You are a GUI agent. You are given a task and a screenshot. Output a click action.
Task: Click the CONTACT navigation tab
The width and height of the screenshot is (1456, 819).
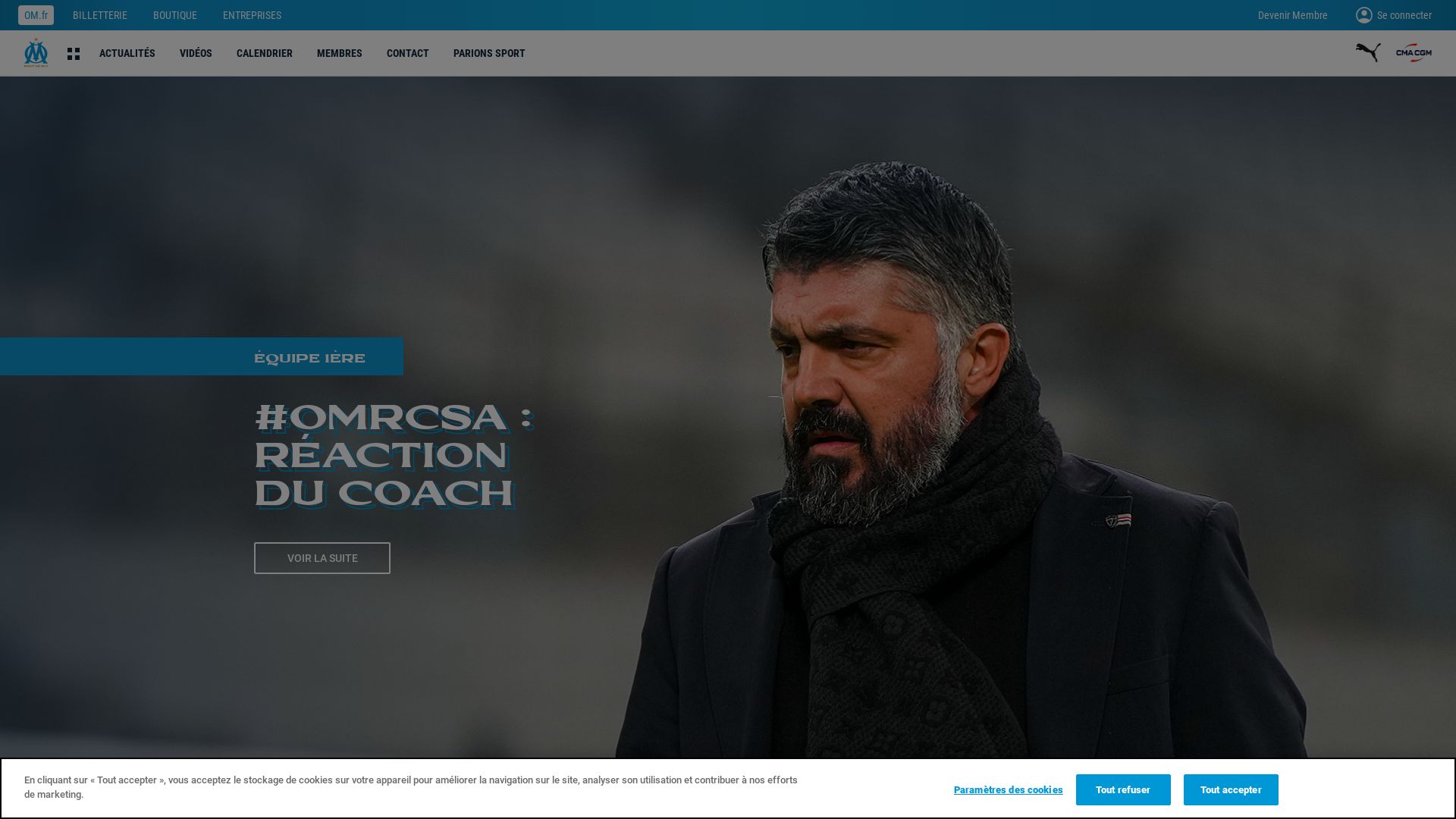click(407, 53)
